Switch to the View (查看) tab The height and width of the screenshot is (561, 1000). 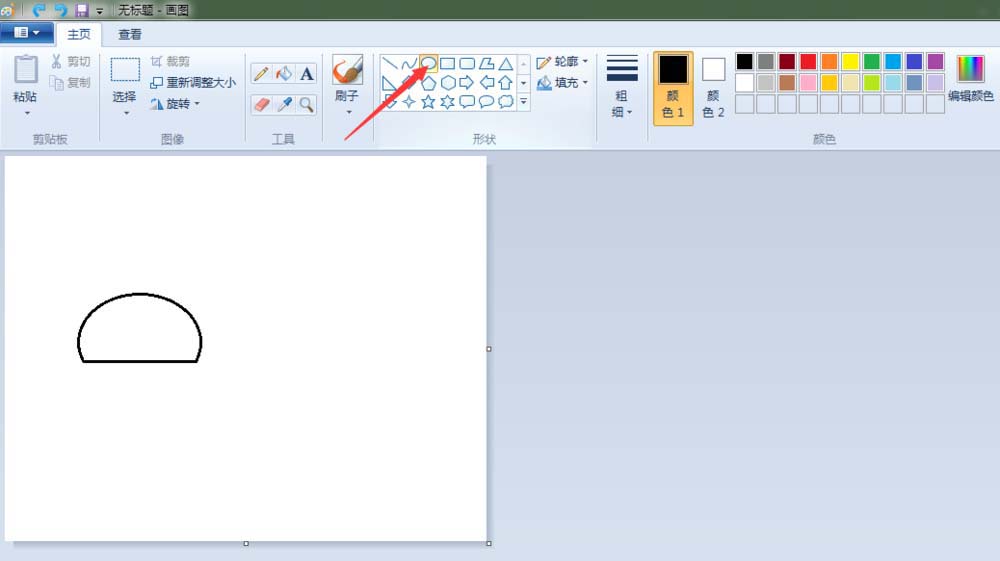129,34
